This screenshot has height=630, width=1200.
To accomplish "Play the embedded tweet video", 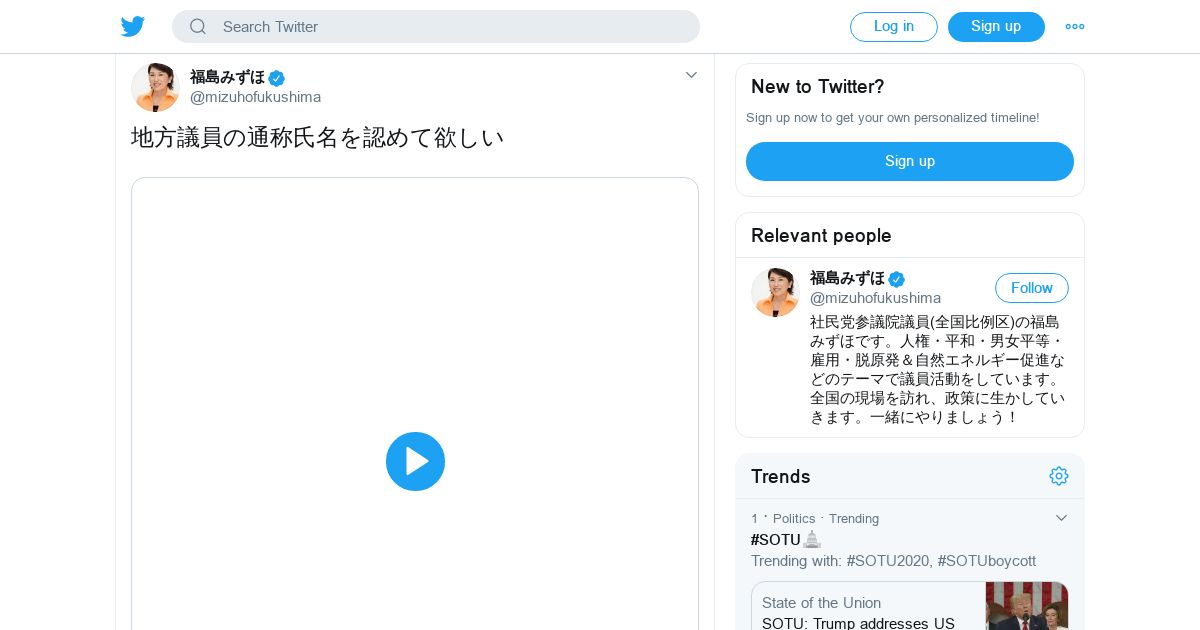I will [415, 461].
